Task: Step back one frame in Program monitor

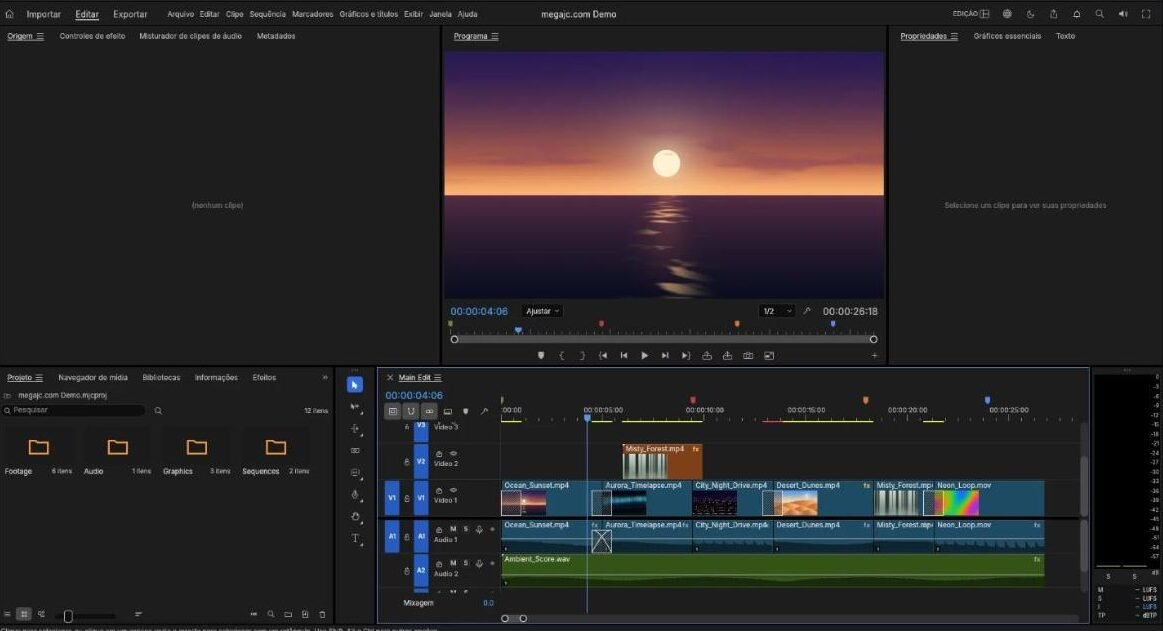Action: [624, 356]
